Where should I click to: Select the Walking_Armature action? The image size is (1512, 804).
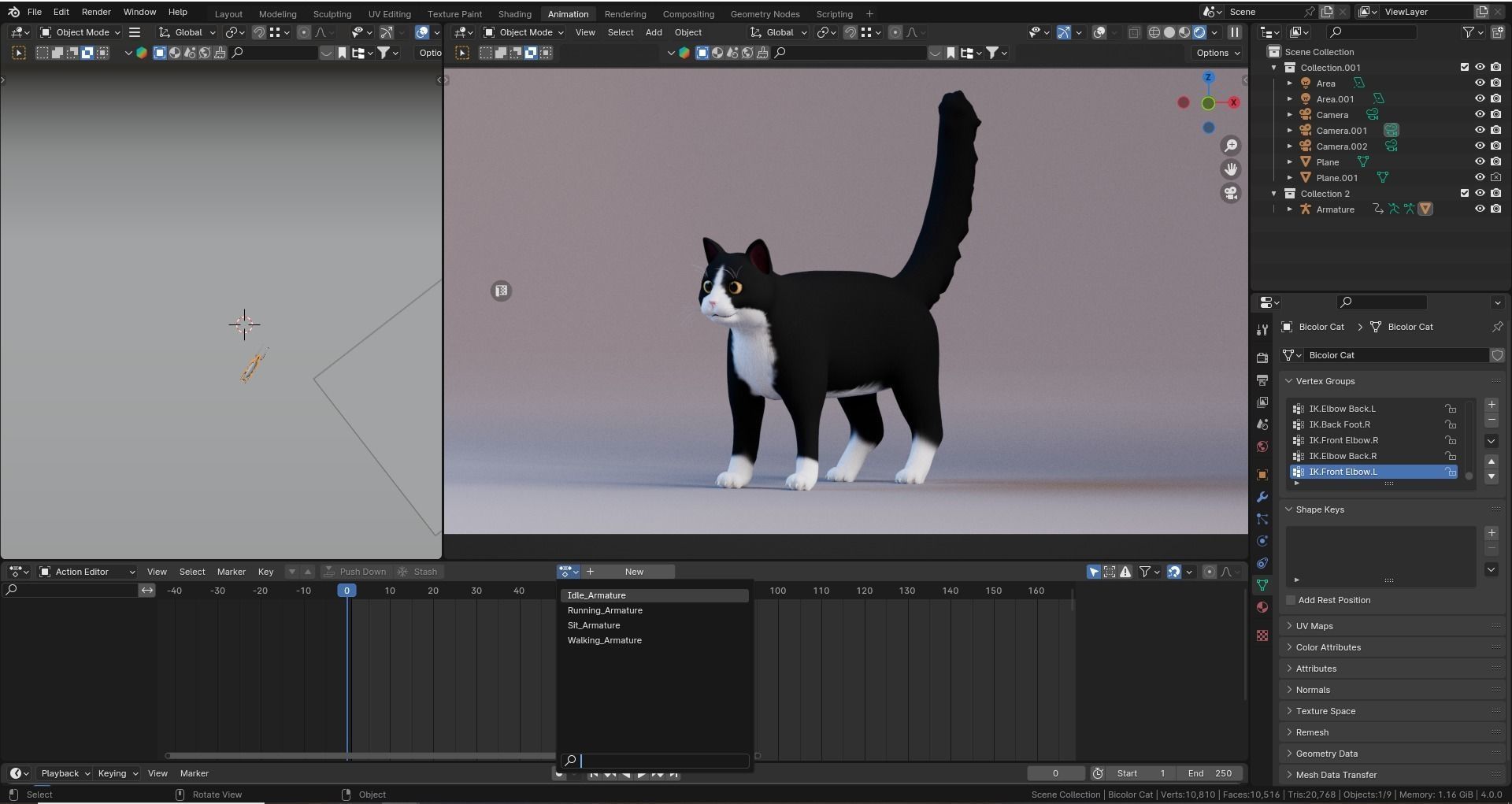pos(654,640)
